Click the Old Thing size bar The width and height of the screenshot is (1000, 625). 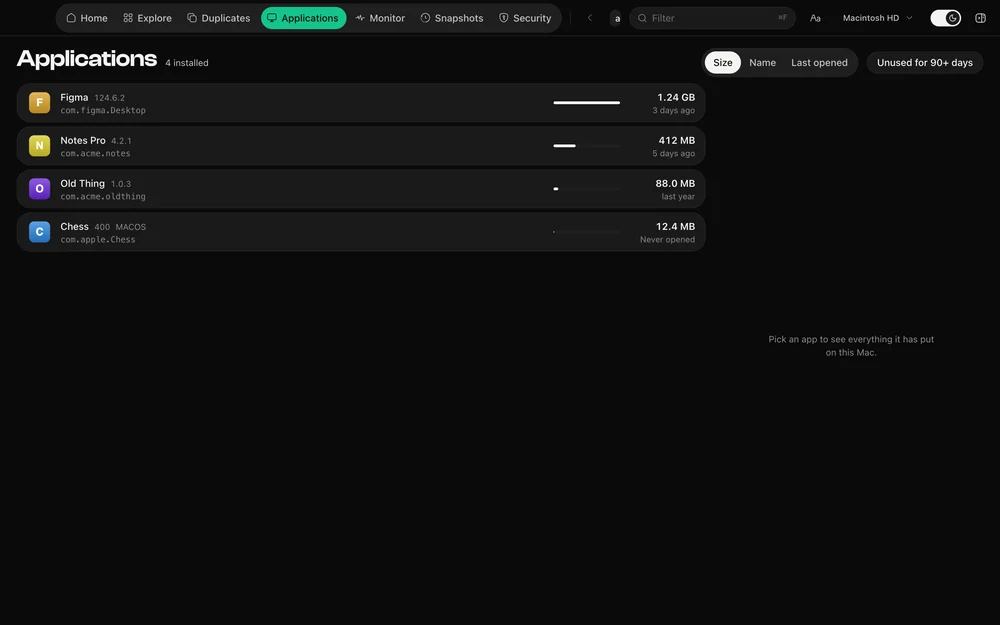587,189
